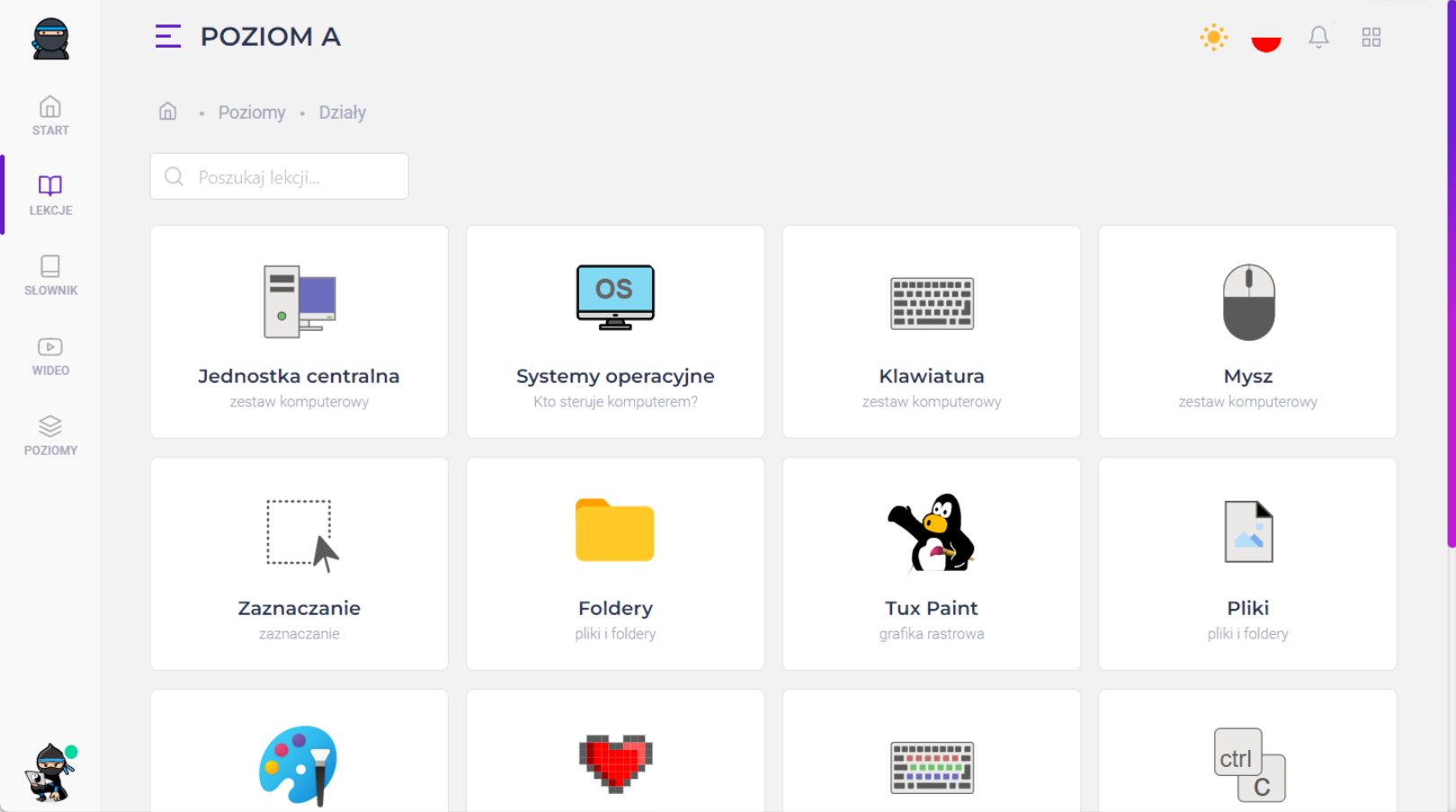This screenshot has width=1456, height=812.
Task: Open the Tux Paint penguin card
Action: (x=932, y=564)
